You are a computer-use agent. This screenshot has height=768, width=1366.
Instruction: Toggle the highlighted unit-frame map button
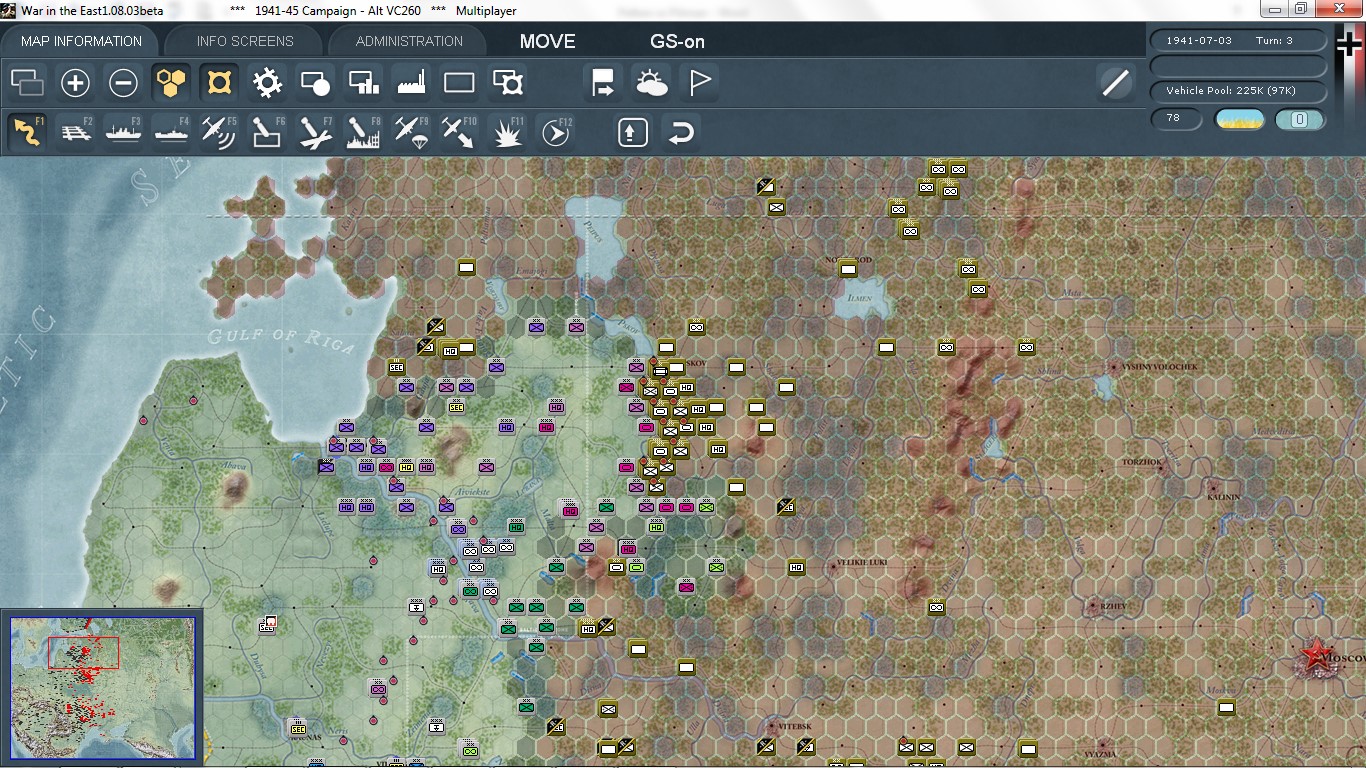pos(219,83)
